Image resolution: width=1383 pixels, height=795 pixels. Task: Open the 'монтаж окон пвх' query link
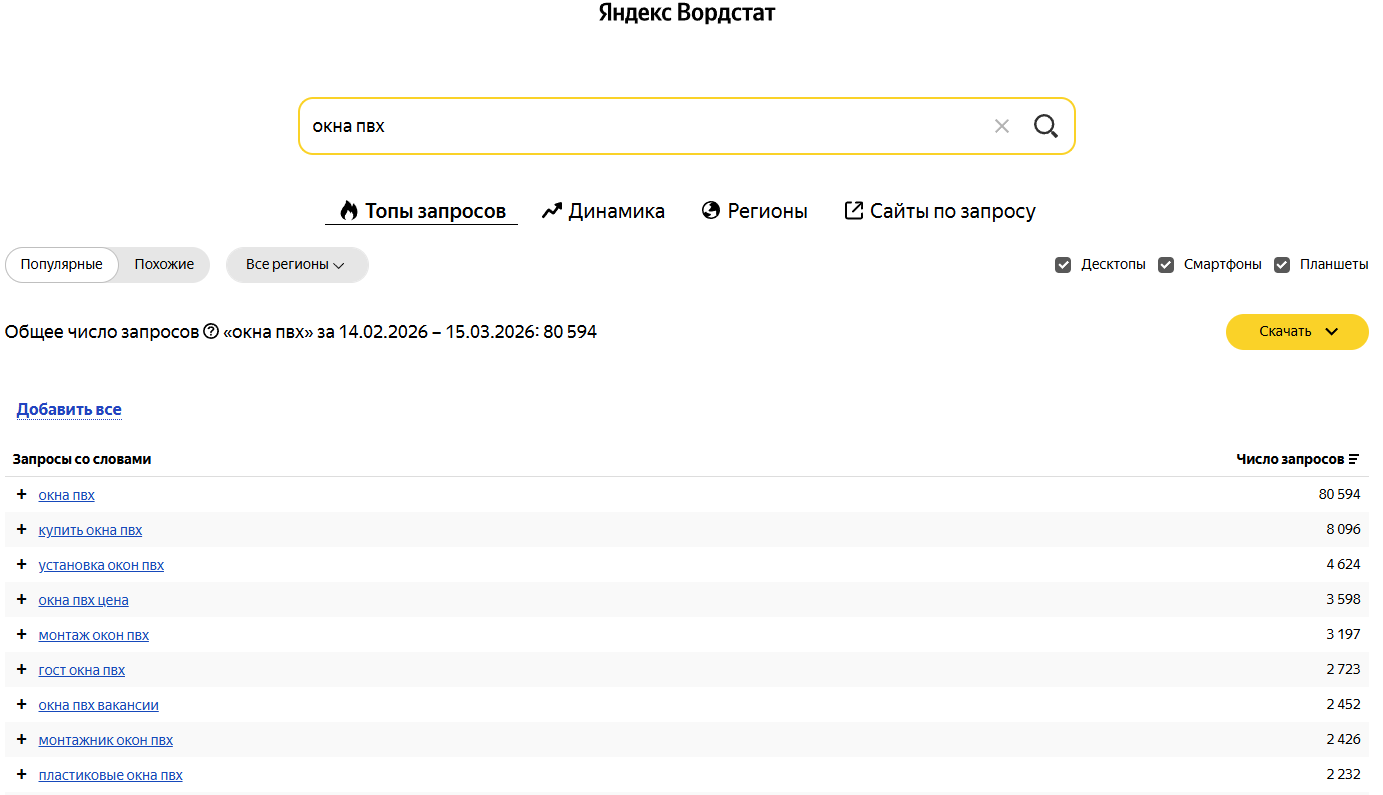pyautogui.click(x=94, y=635)
